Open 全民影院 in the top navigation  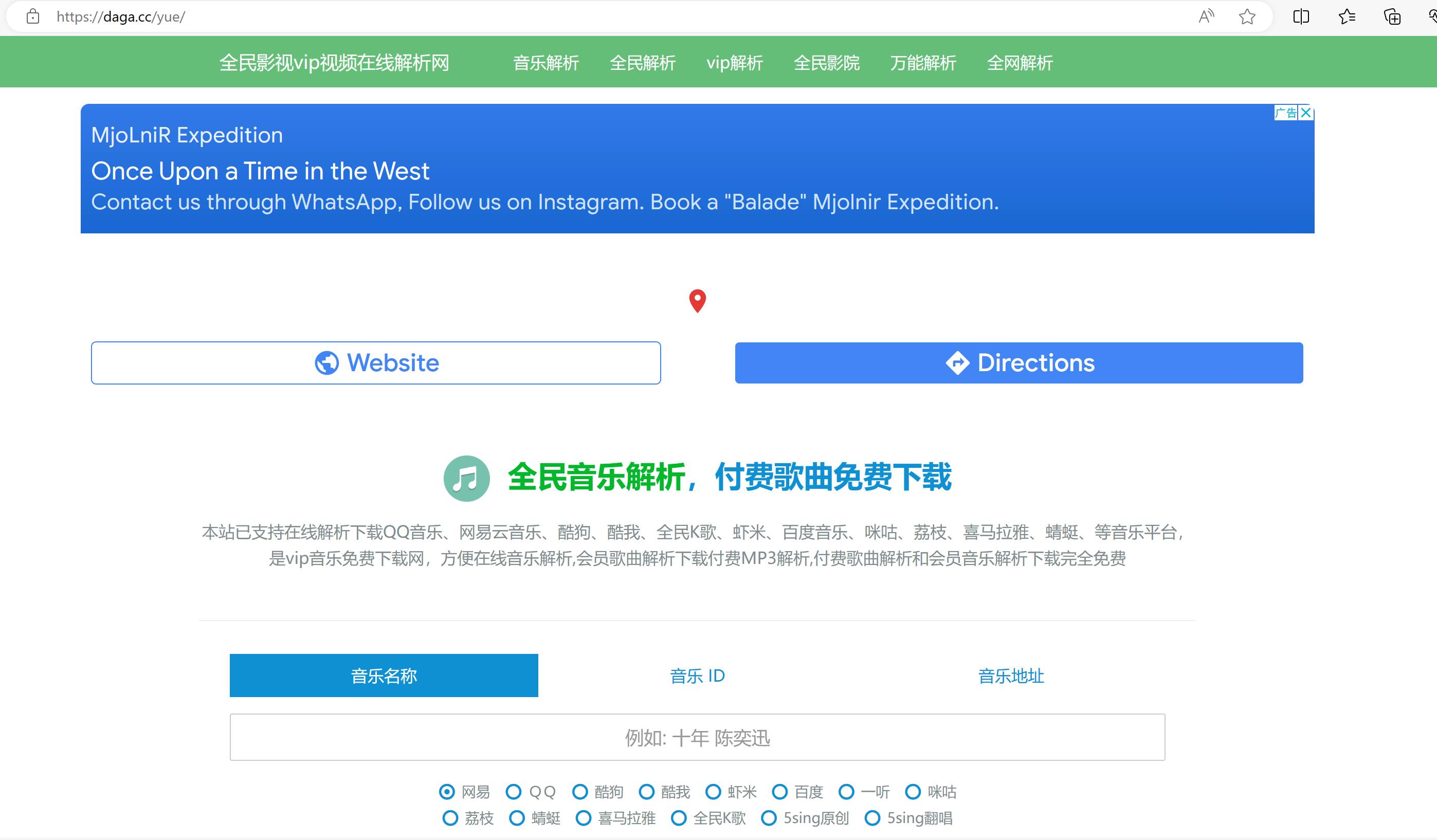coord(826,63)
